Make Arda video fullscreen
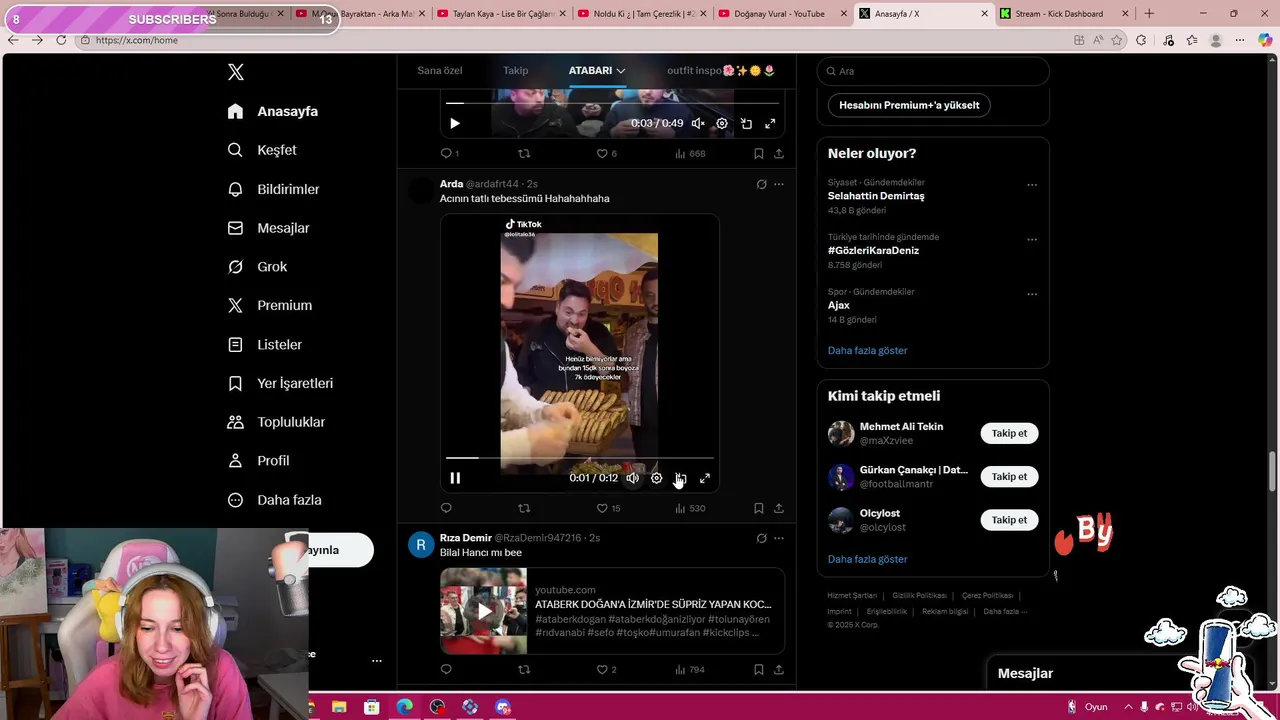Viewport: 1280px width, 720px height. coord(705,478)
